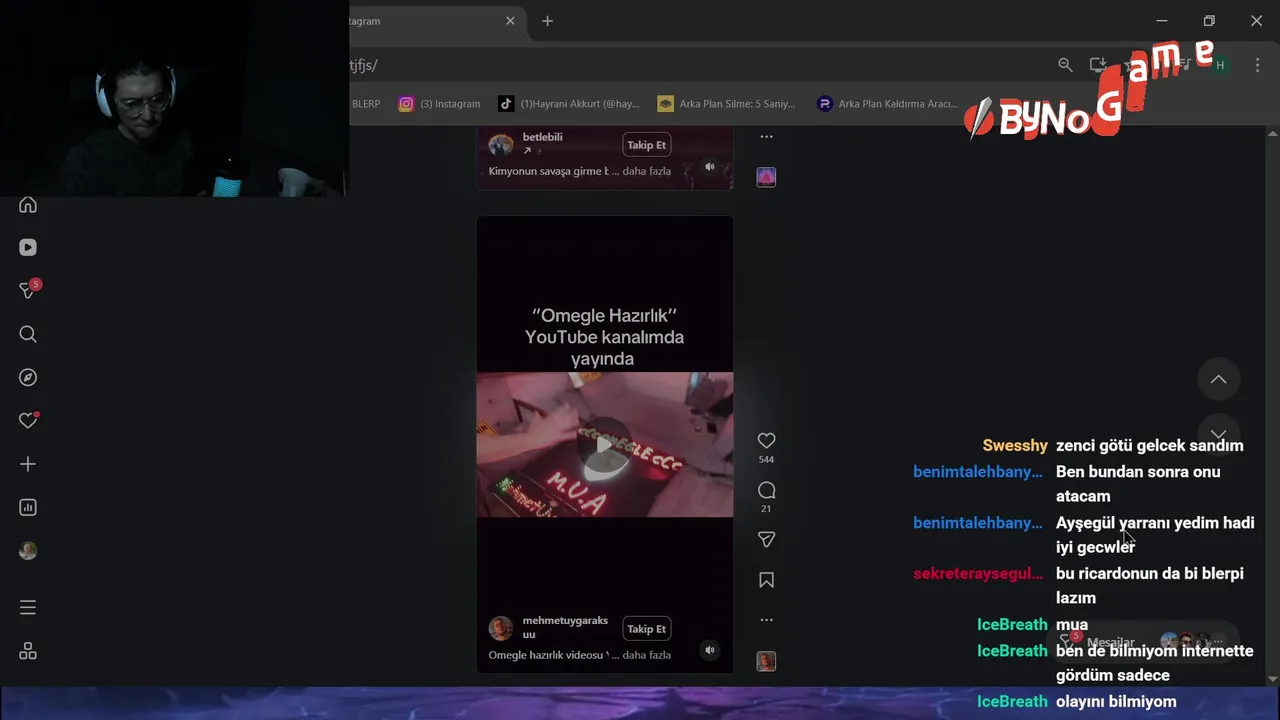This screenshot has width=1280, height=720.
Task: Open Messages icon with the red badge
Action: (29, 290)
